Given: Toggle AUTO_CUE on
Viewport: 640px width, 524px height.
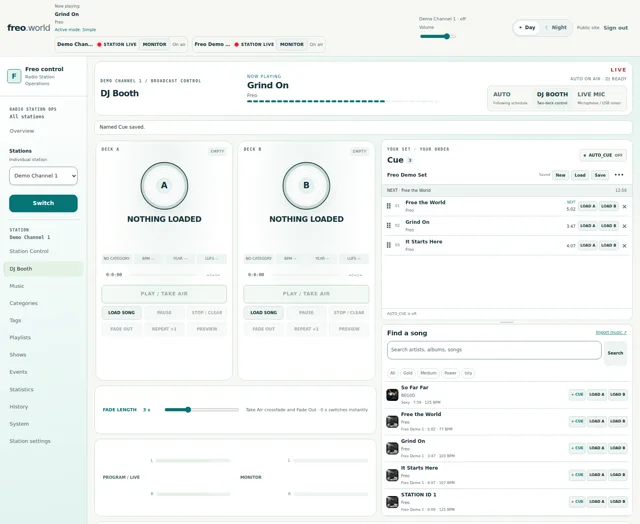Looking at the screenshot, I should [x=603, y=155].
